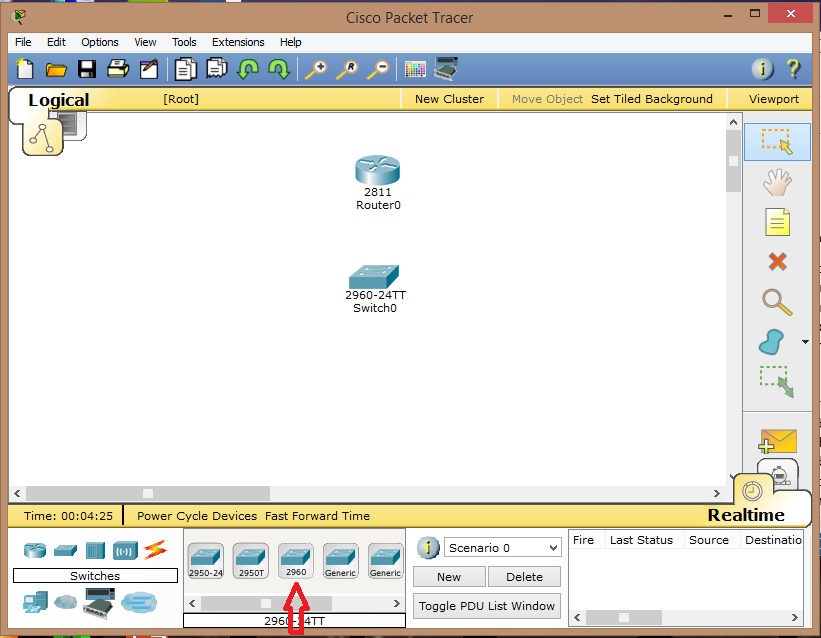
Task: Choose the Draw Polygon shape tool
Action: [771, 342]
